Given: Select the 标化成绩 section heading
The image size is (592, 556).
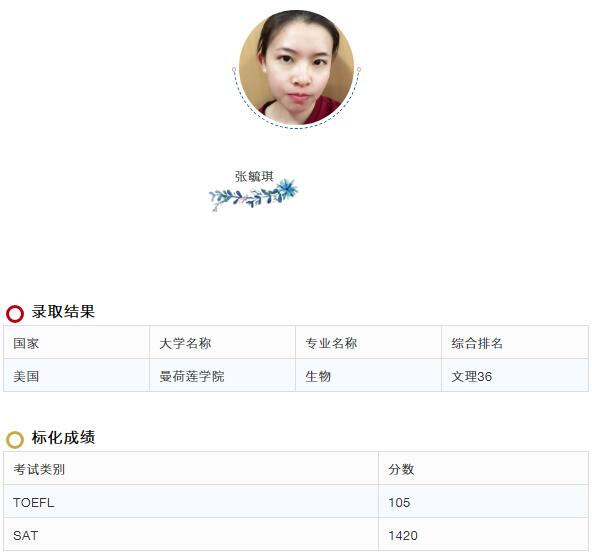Looking at the screenshot, I should coord(63,438).
